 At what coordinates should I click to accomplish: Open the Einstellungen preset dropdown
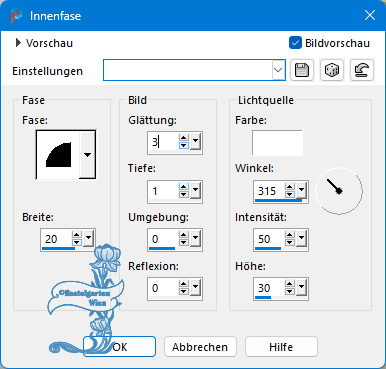278,70
